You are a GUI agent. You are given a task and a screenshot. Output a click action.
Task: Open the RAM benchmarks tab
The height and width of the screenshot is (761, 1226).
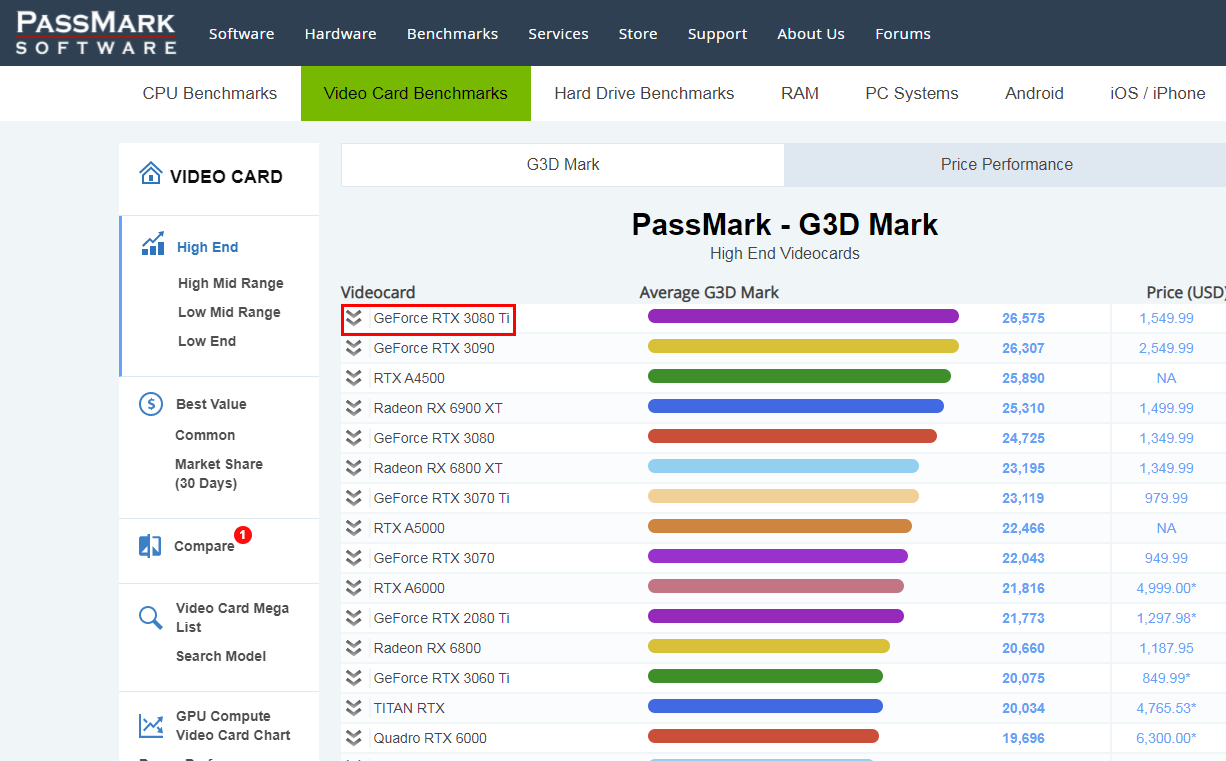click(x=800, y=93)
